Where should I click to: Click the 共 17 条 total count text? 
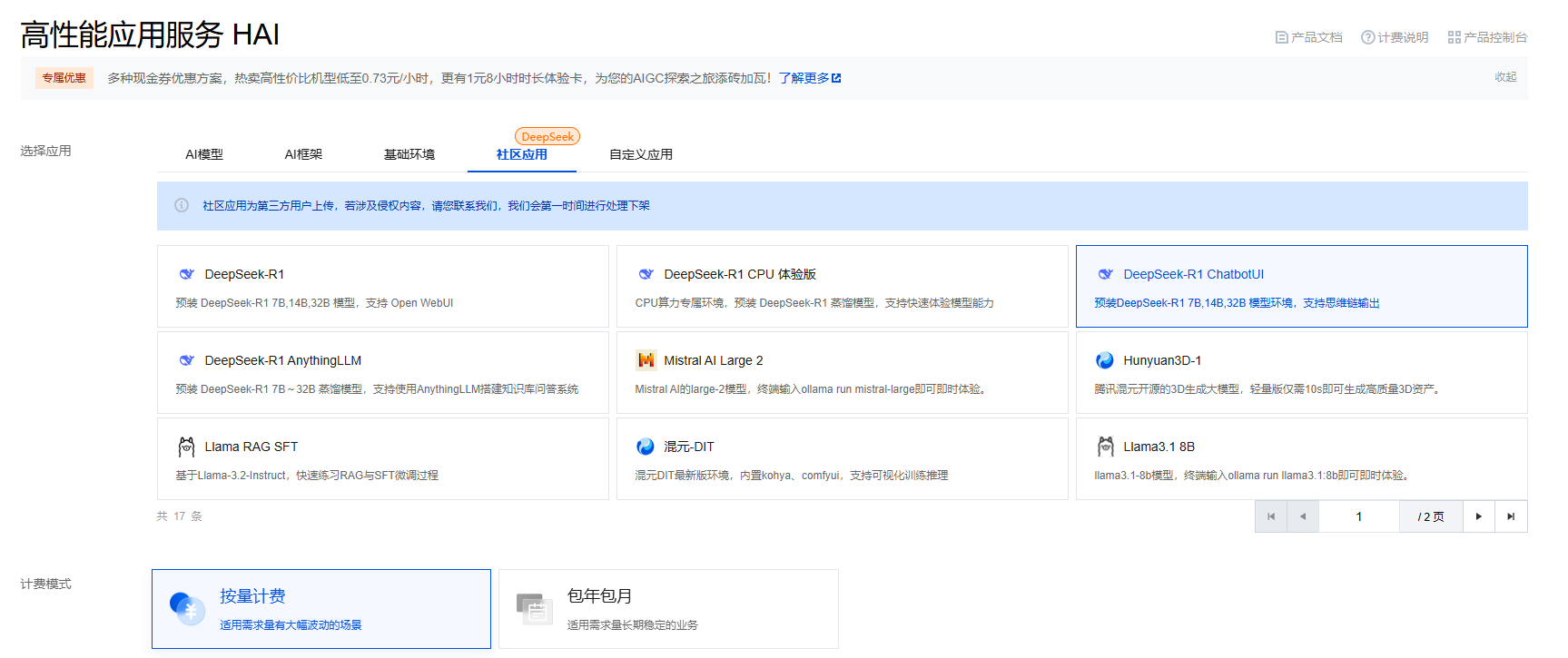tap(179, 516)
